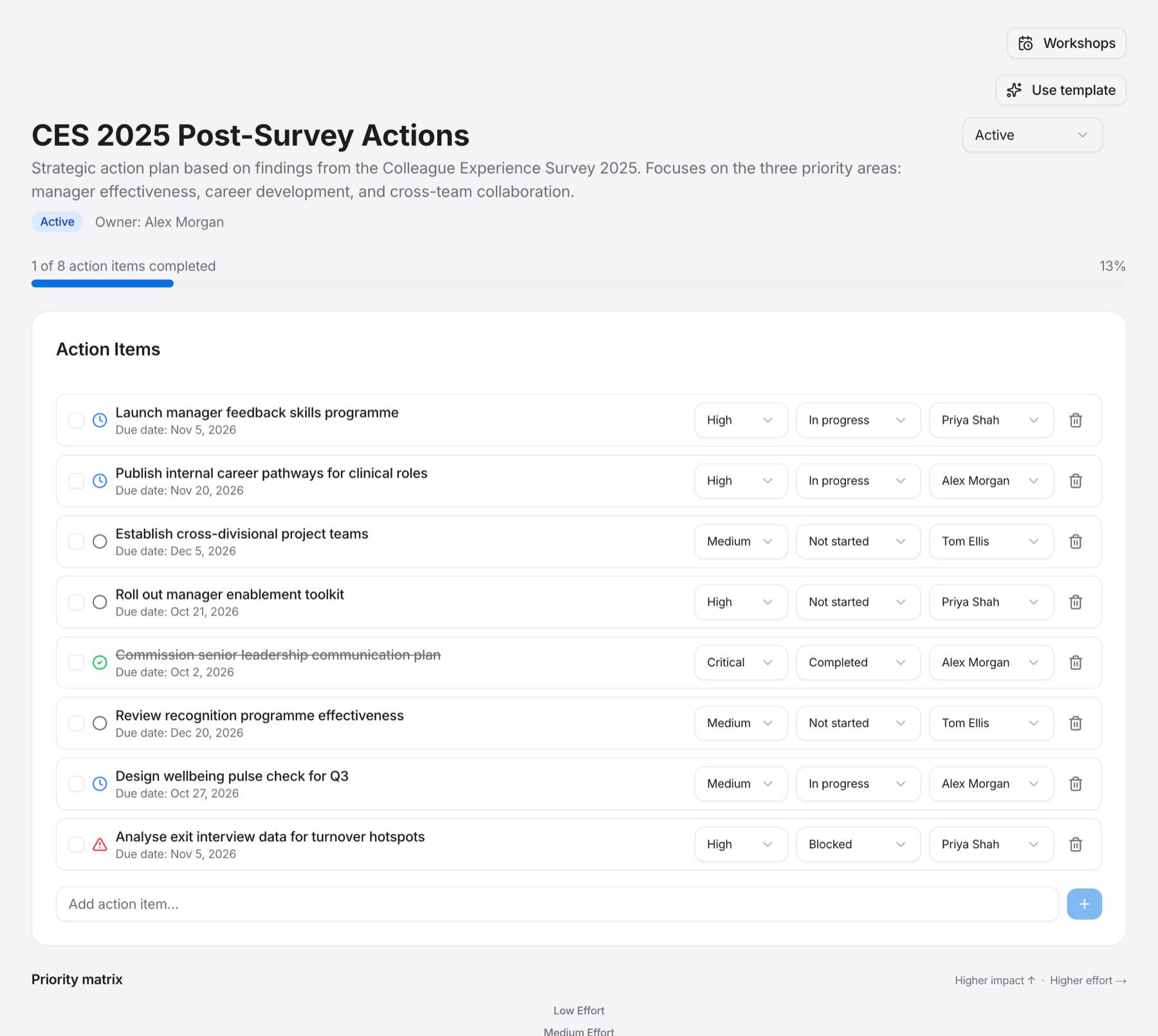Tick the checkbox for Launch manager feedback skills programme
The width and height of the screenshot is (1158, 1036).
(77, 421)
